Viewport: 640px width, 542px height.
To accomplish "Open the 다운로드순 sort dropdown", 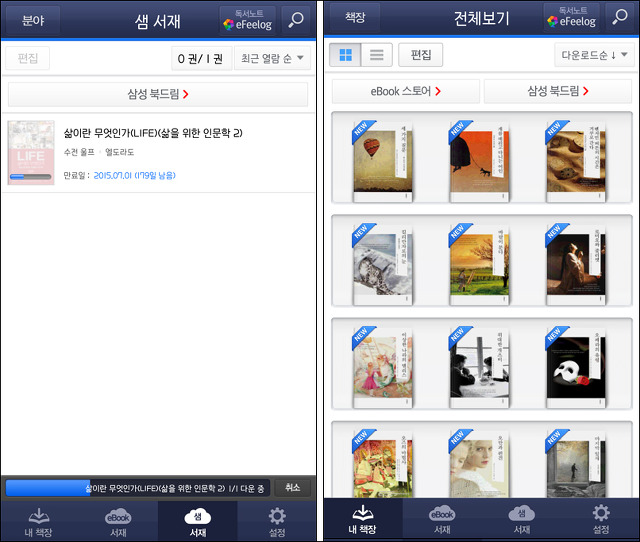I will tap(594, 55).
